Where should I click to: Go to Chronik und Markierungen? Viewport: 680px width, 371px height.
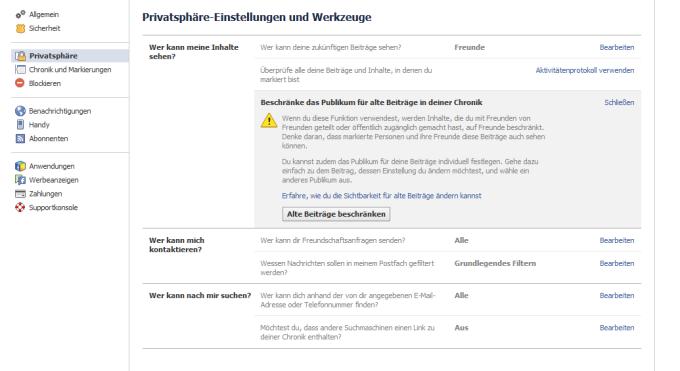coord(70,69)
